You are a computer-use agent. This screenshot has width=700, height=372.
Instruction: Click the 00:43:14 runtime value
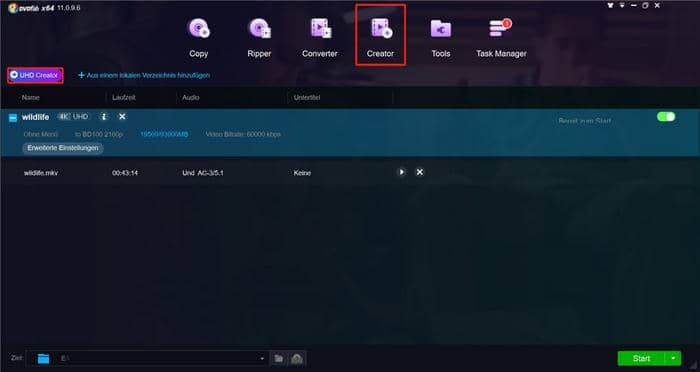[125, 173]
